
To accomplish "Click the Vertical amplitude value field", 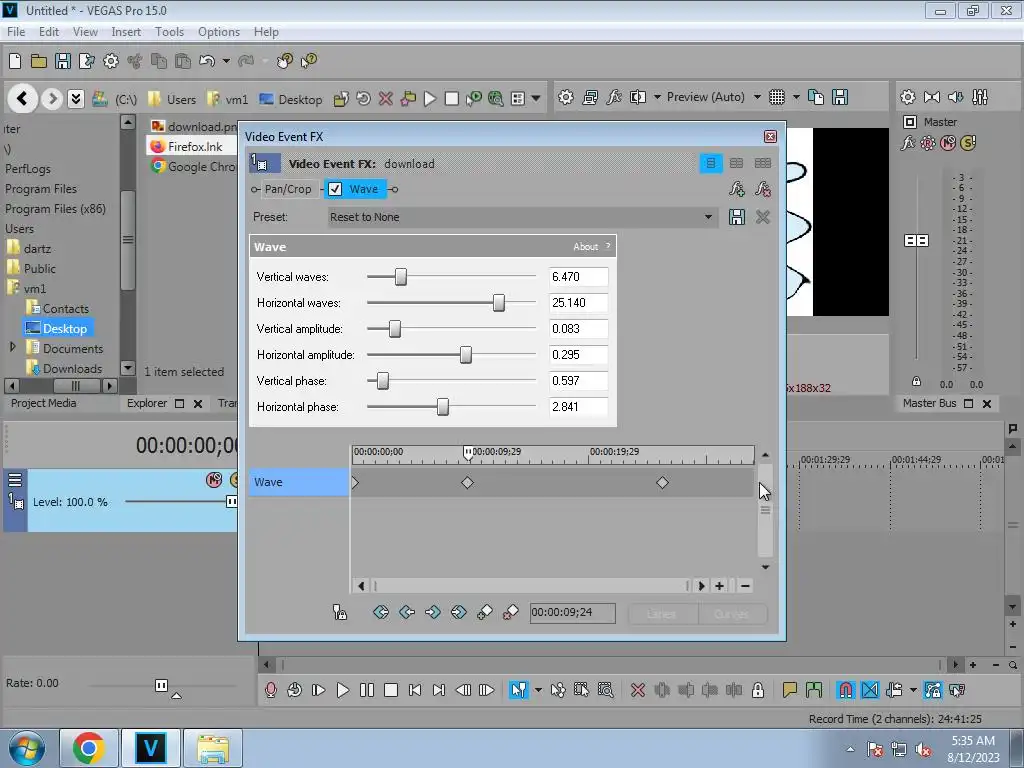I will click(x=579, y=328).
